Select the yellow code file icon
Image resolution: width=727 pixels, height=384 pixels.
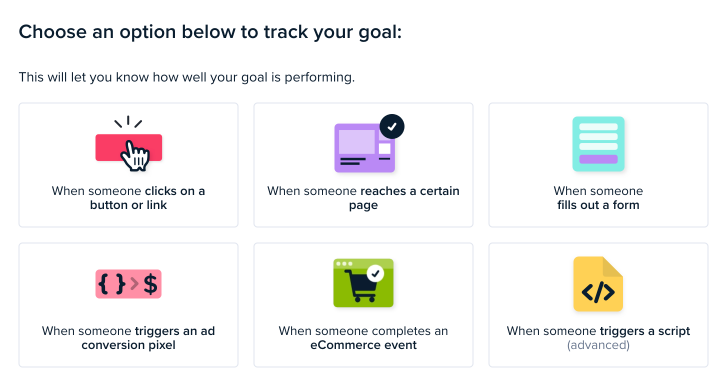[598, 284]
